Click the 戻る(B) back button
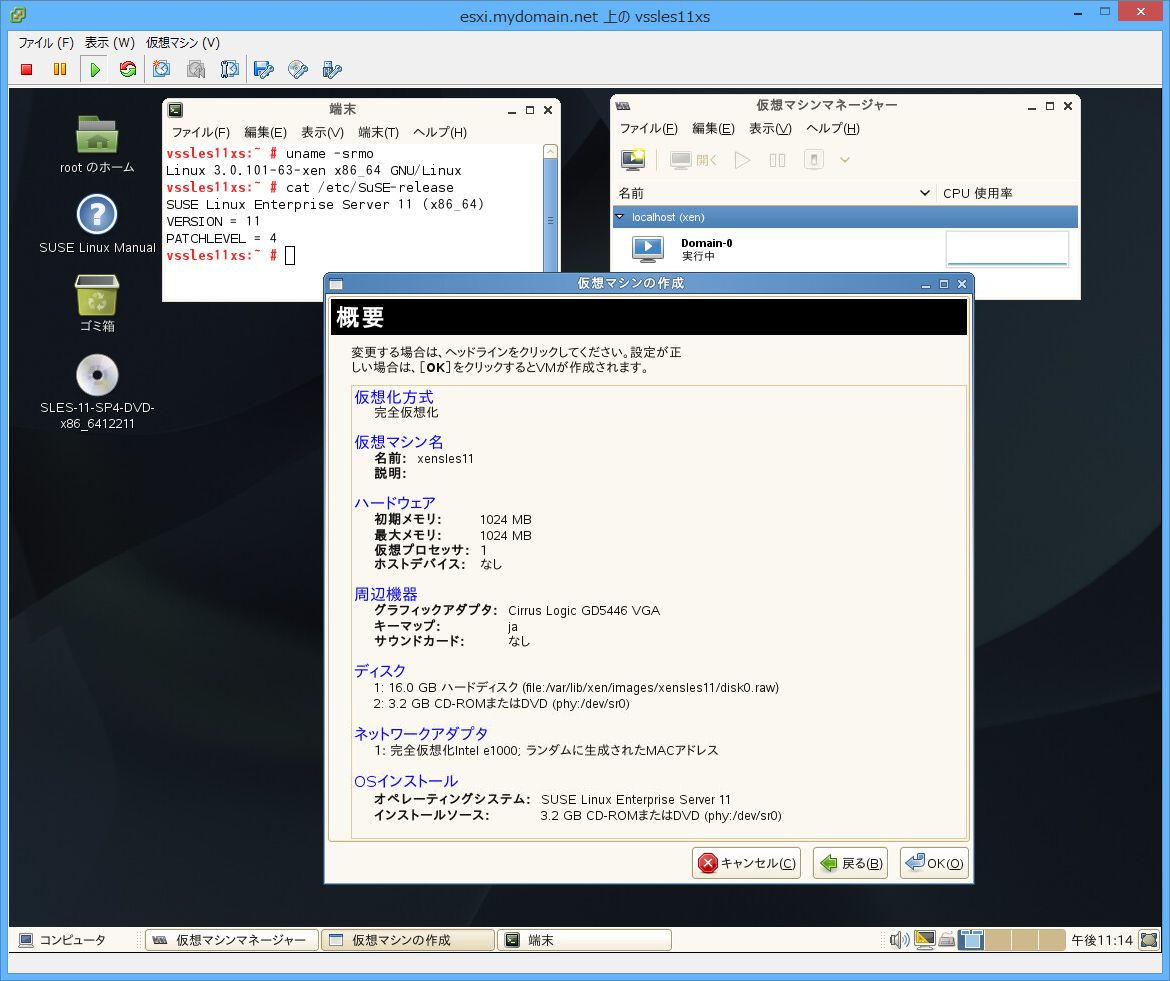Image resolution: width=1170 pixels, height=981 pixels. point(850,863)
